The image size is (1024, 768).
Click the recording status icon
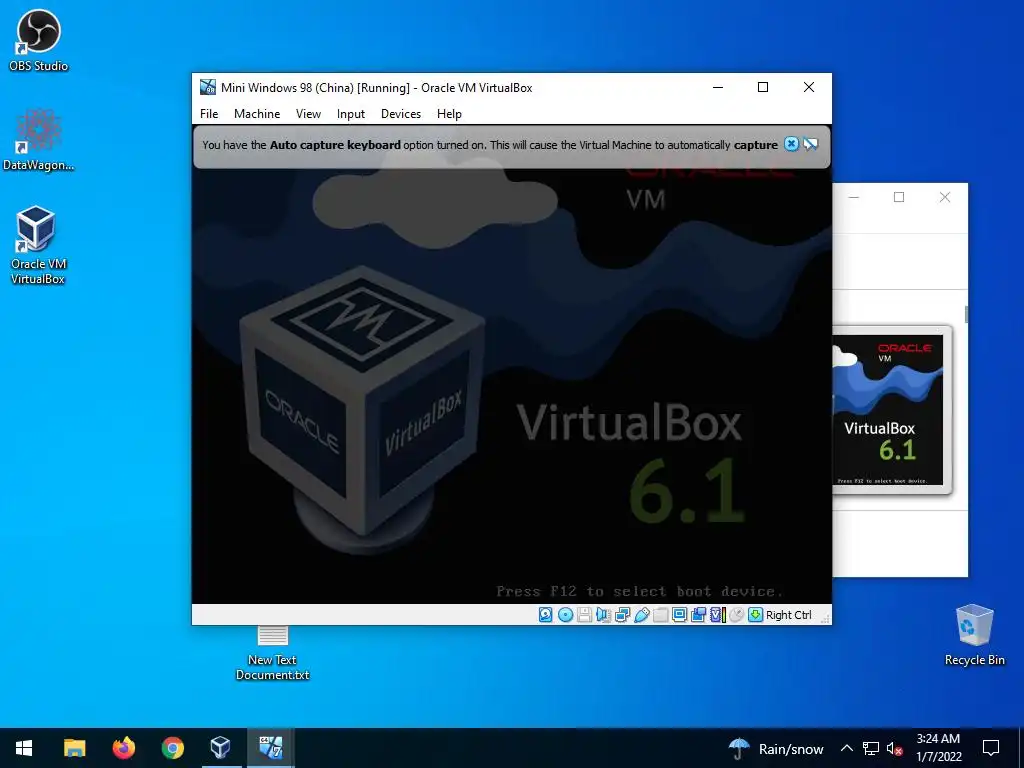coord(698,615)
